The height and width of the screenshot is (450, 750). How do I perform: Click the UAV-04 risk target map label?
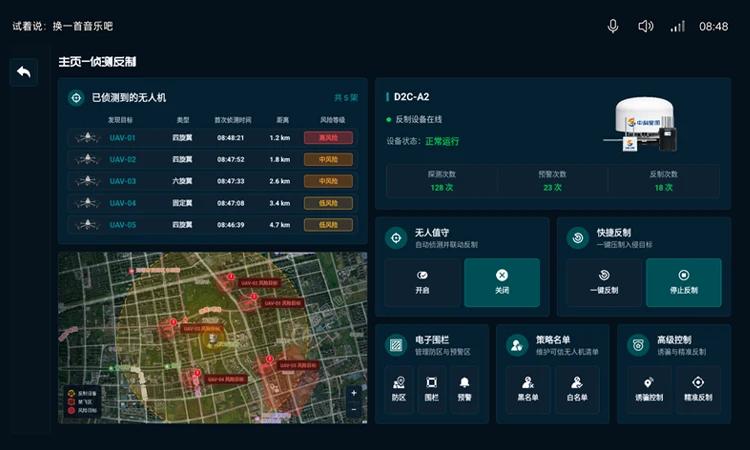(x=226, y=379)
